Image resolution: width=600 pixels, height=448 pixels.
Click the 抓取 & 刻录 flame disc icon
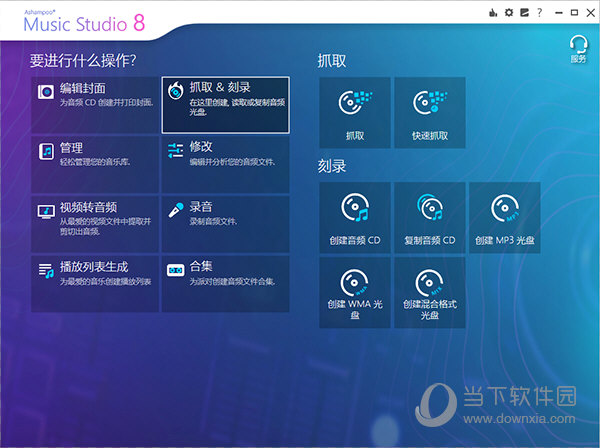point(176,91)
